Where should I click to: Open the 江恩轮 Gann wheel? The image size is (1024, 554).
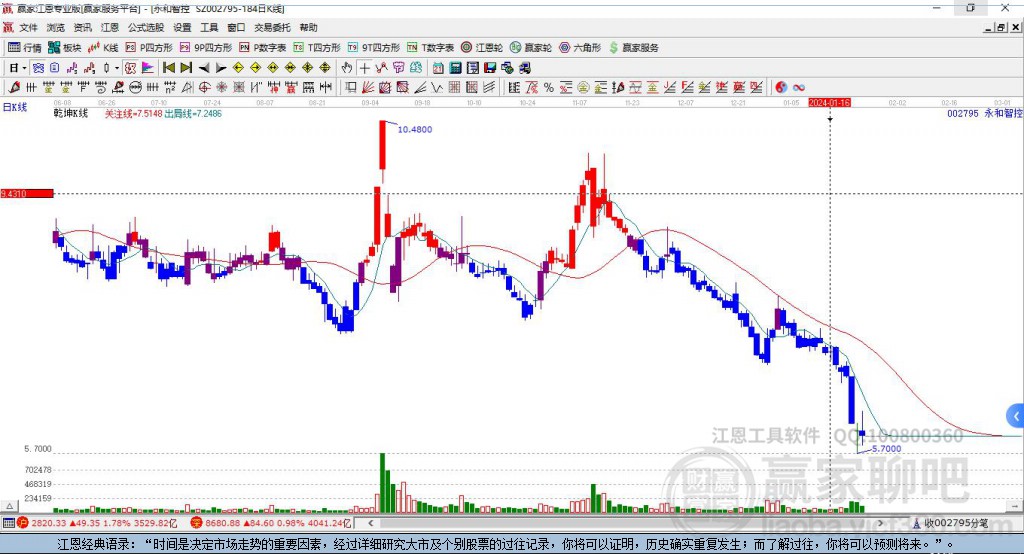coord(482,48)
